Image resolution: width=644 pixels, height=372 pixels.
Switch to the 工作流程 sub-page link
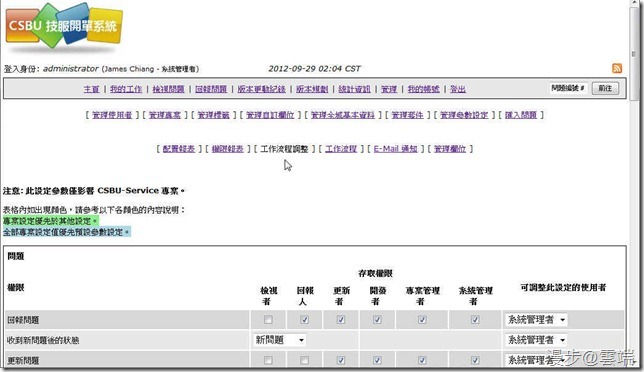341,149
